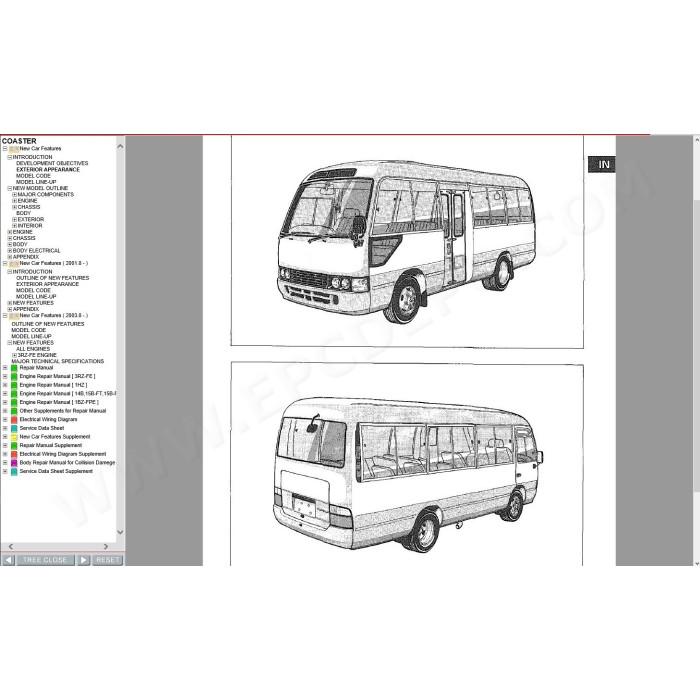Open Service Data Sheet Supplement entry
Viewport: 700px width, 700px height.
[x=56, y=471]
